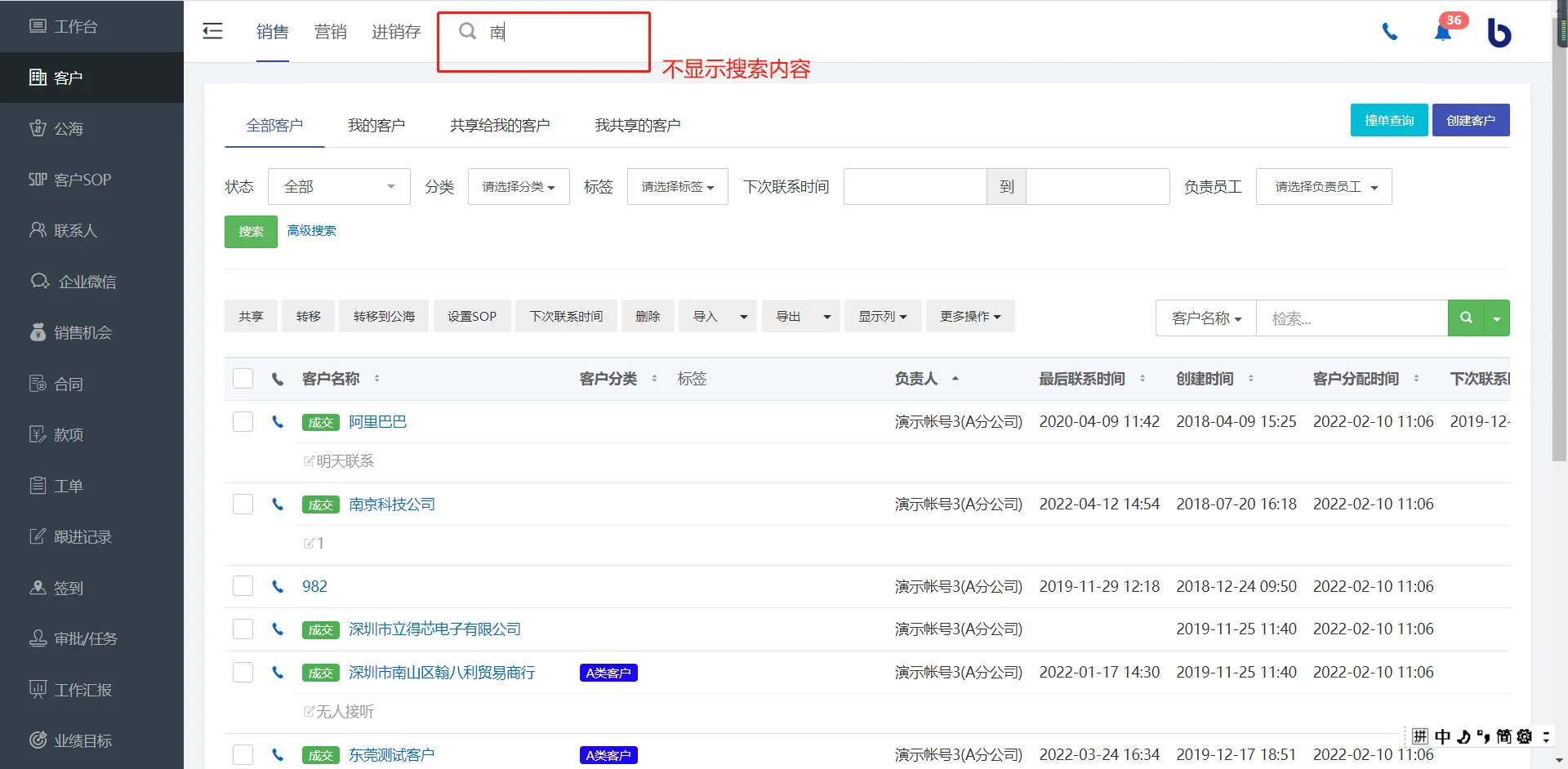Click the 撞单查询 button
This screenshot has width=1568, height=769.
tap(1389, 120)
